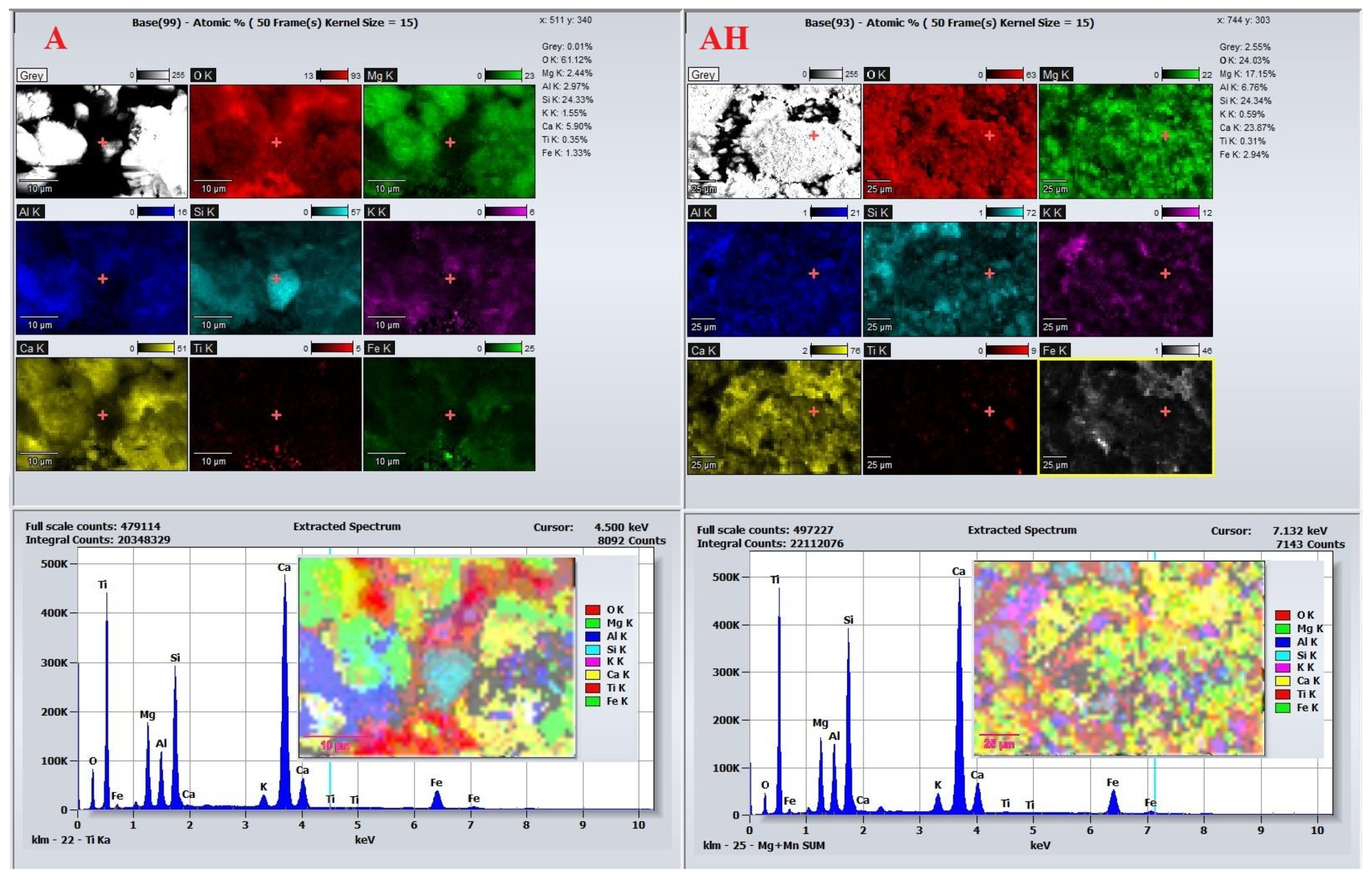Select the Grey map in panel A
The width and height of the screenshot is (1372, 881).
[102, 141]
